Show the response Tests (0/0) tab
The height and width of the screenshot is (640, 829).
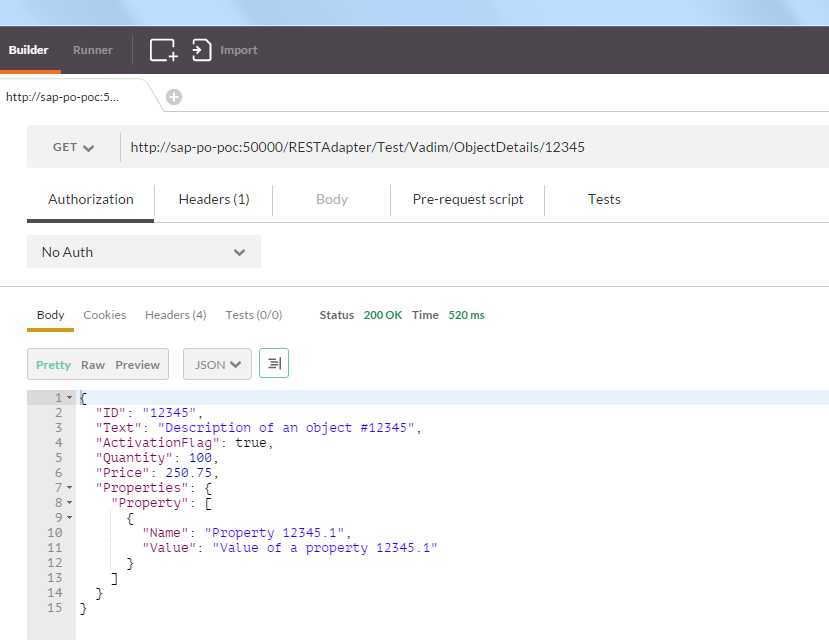(x=254, y=315)
